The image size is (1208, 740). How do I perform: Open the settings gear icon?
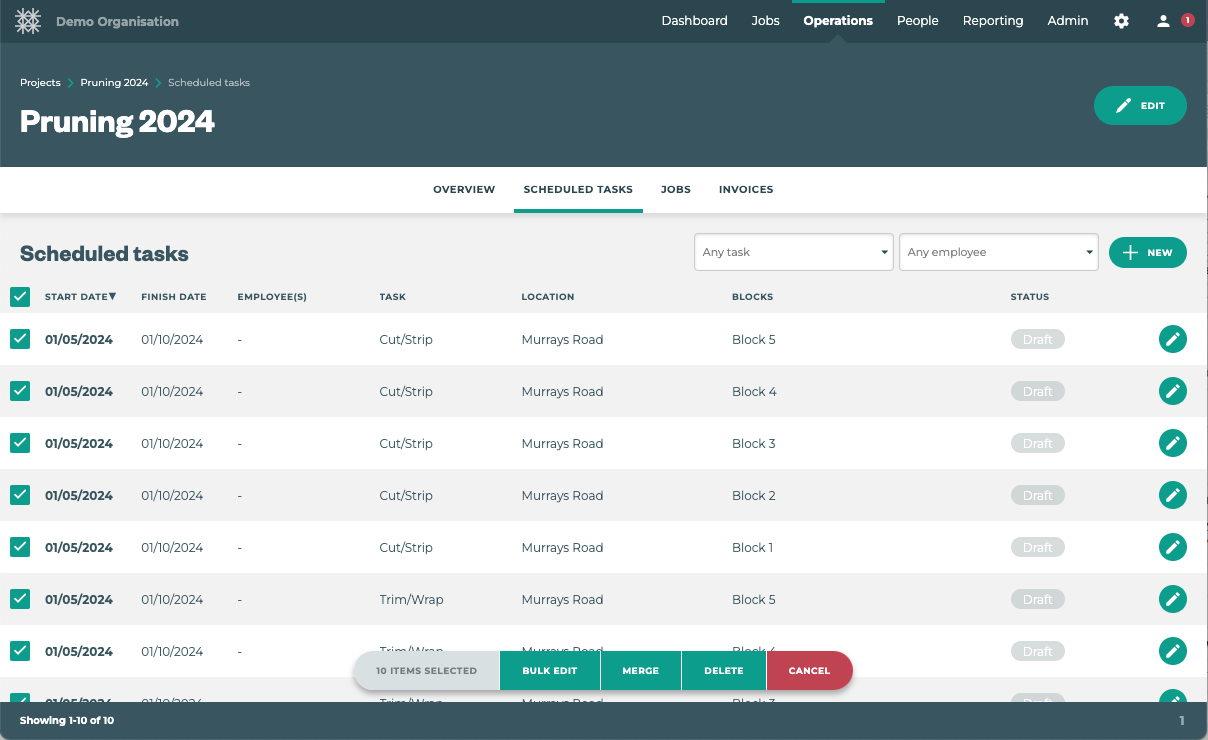pyautogui.click(x=1121, y=20)
